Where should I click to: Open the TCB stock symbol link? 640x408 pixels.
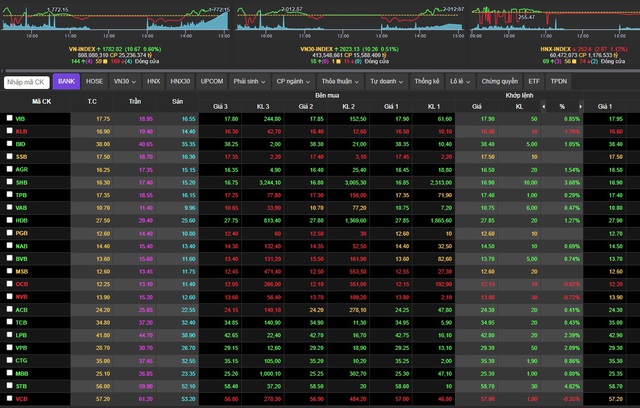20,322
